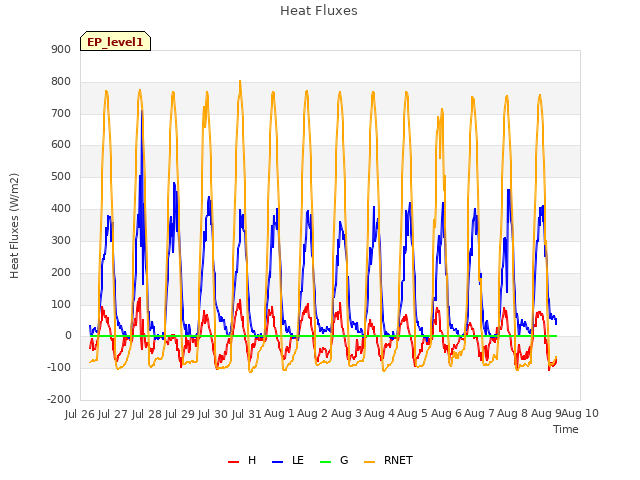
Task: Click the blue LE legend color marker
Action: click(278, 462)
